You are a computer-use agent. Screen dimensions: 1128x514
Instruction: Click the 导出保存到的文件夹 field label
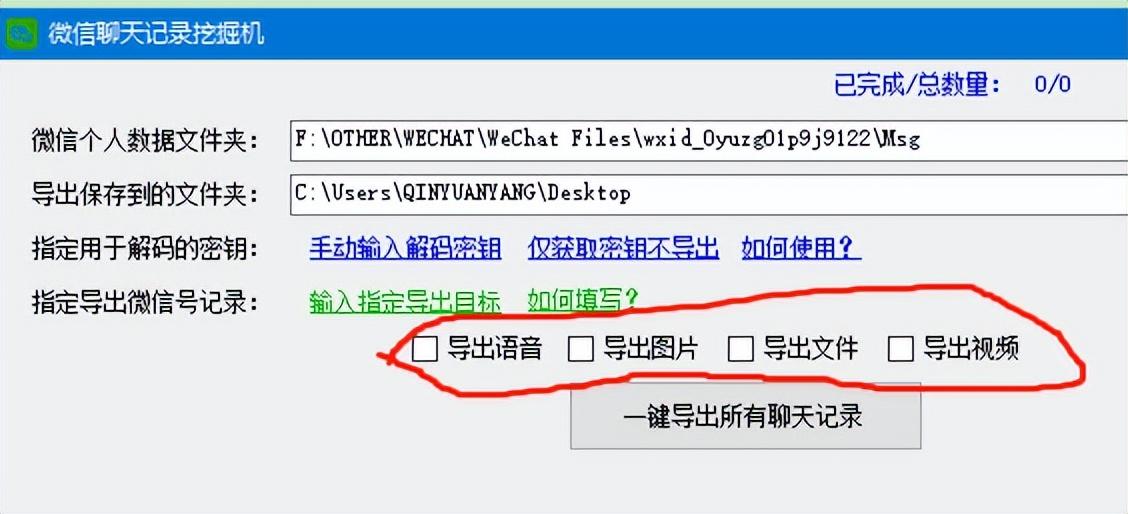tap(145, 194)
